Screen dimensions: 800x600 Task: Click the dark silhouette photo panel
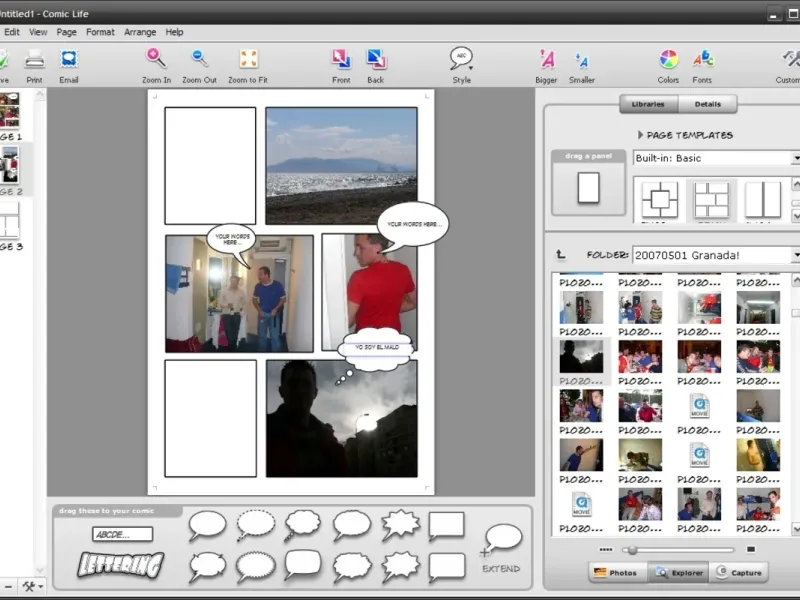[341, 418]
